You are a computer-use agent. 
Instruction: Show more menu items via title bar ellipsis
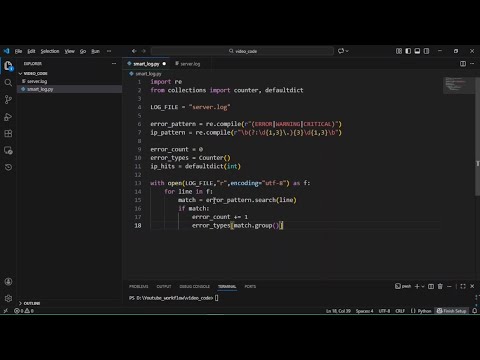tap(109, 51)
